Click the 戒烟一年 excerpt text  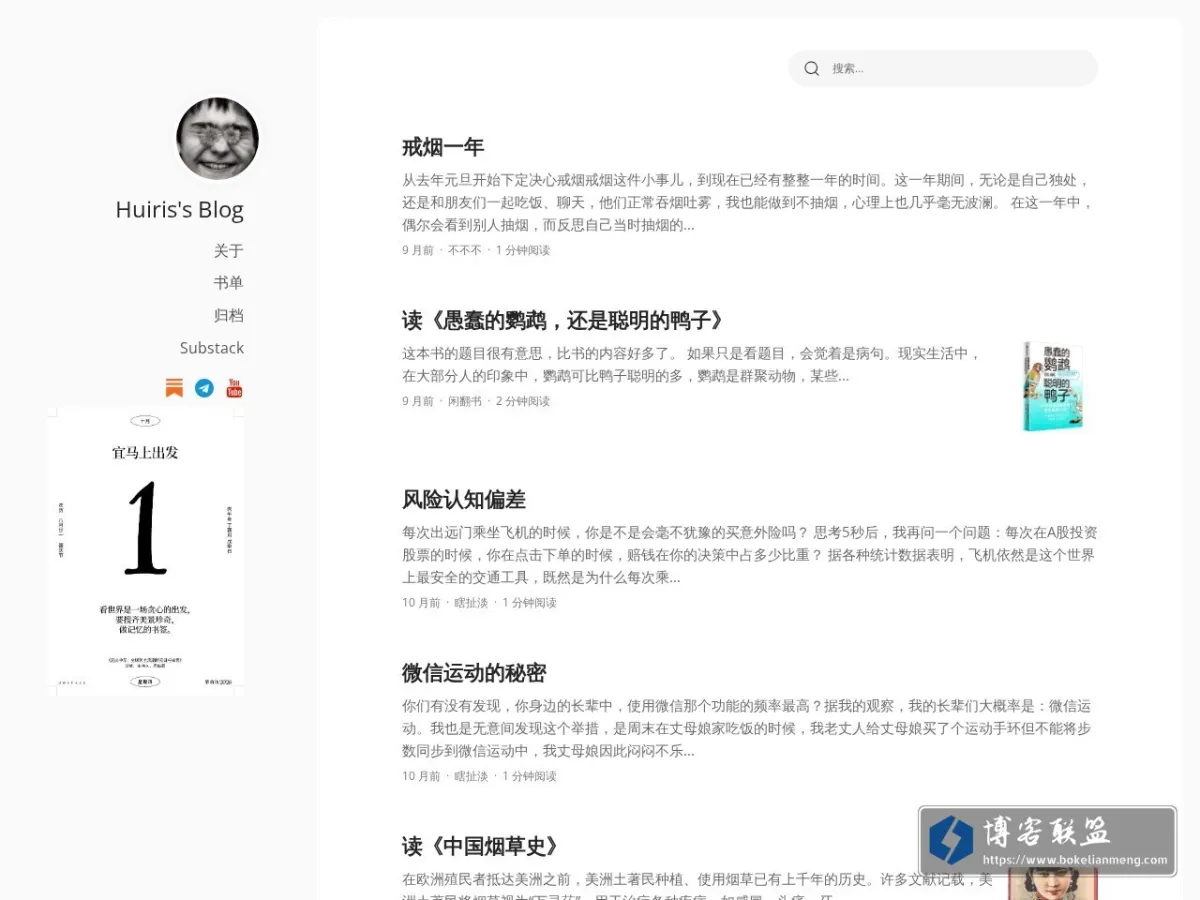[749, 203]
